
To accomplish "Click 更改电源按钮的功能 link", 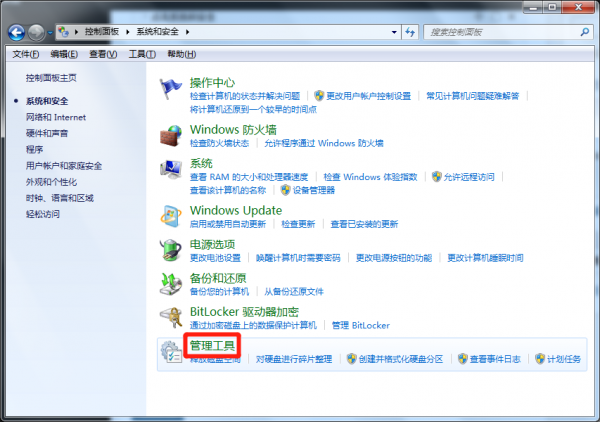I will (394, 258).
